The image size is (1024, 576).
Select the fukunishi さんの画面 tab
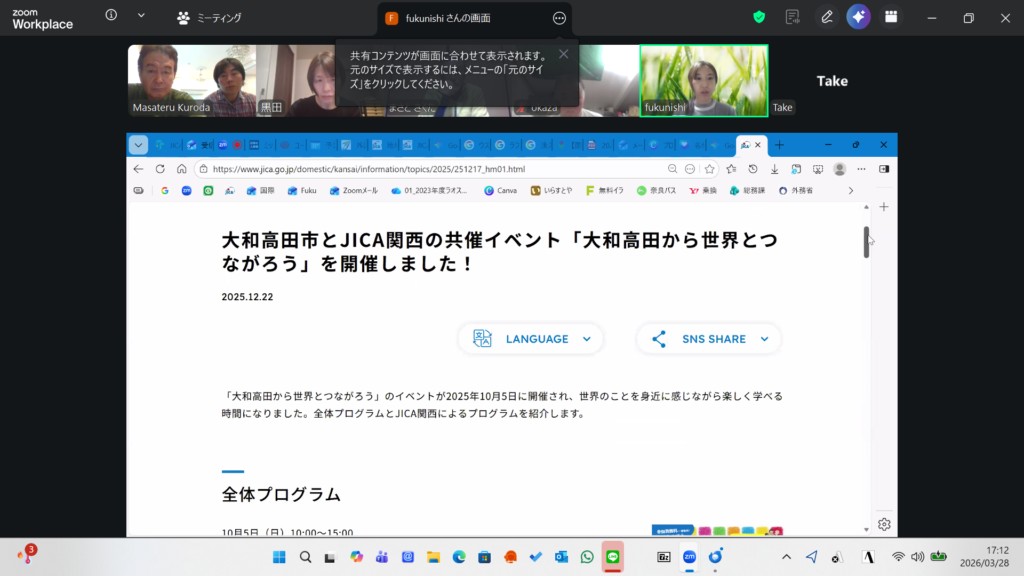[448, 18]
